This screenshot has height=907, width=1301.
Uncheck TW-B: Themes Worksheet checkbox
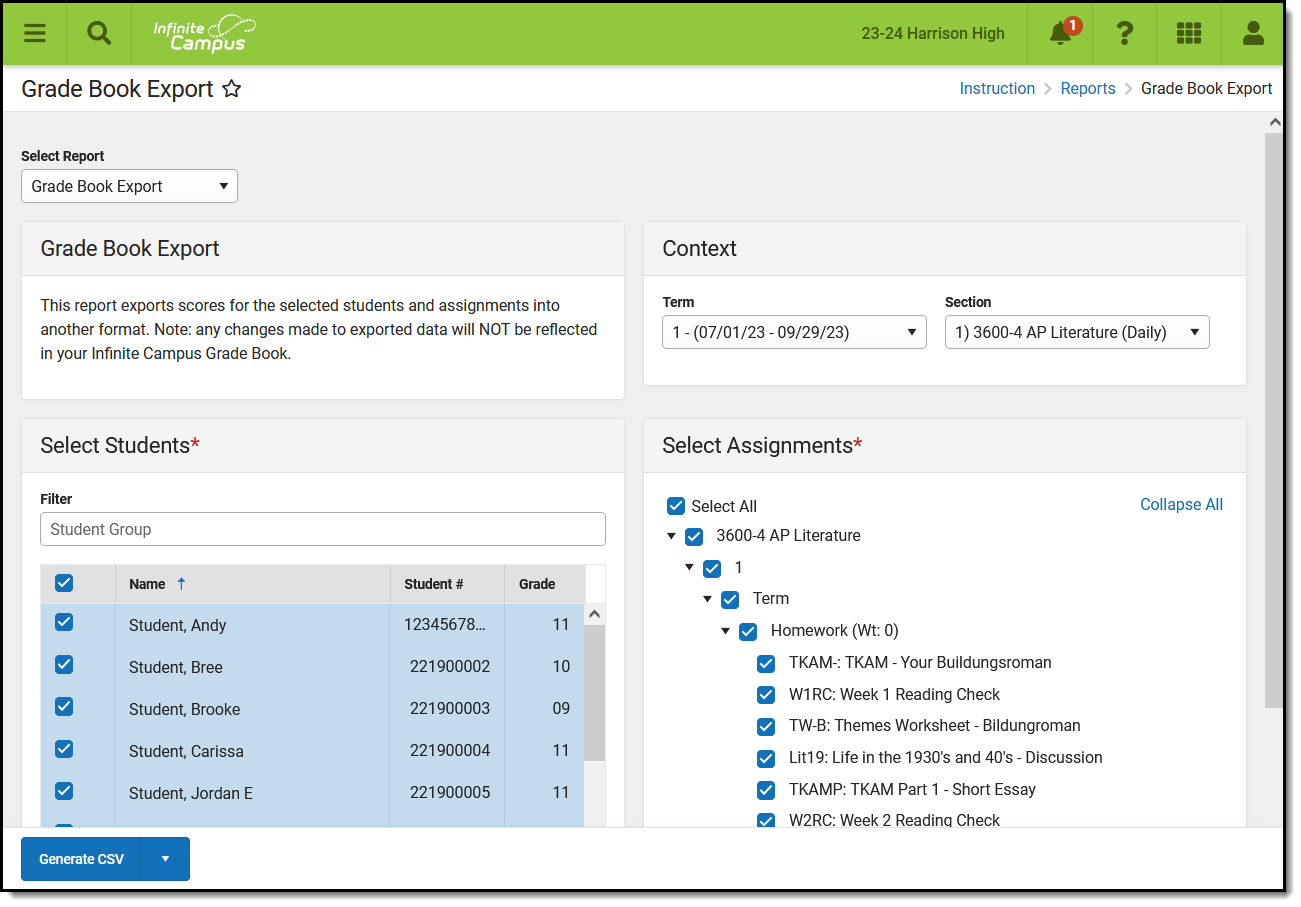coord(766,726)
